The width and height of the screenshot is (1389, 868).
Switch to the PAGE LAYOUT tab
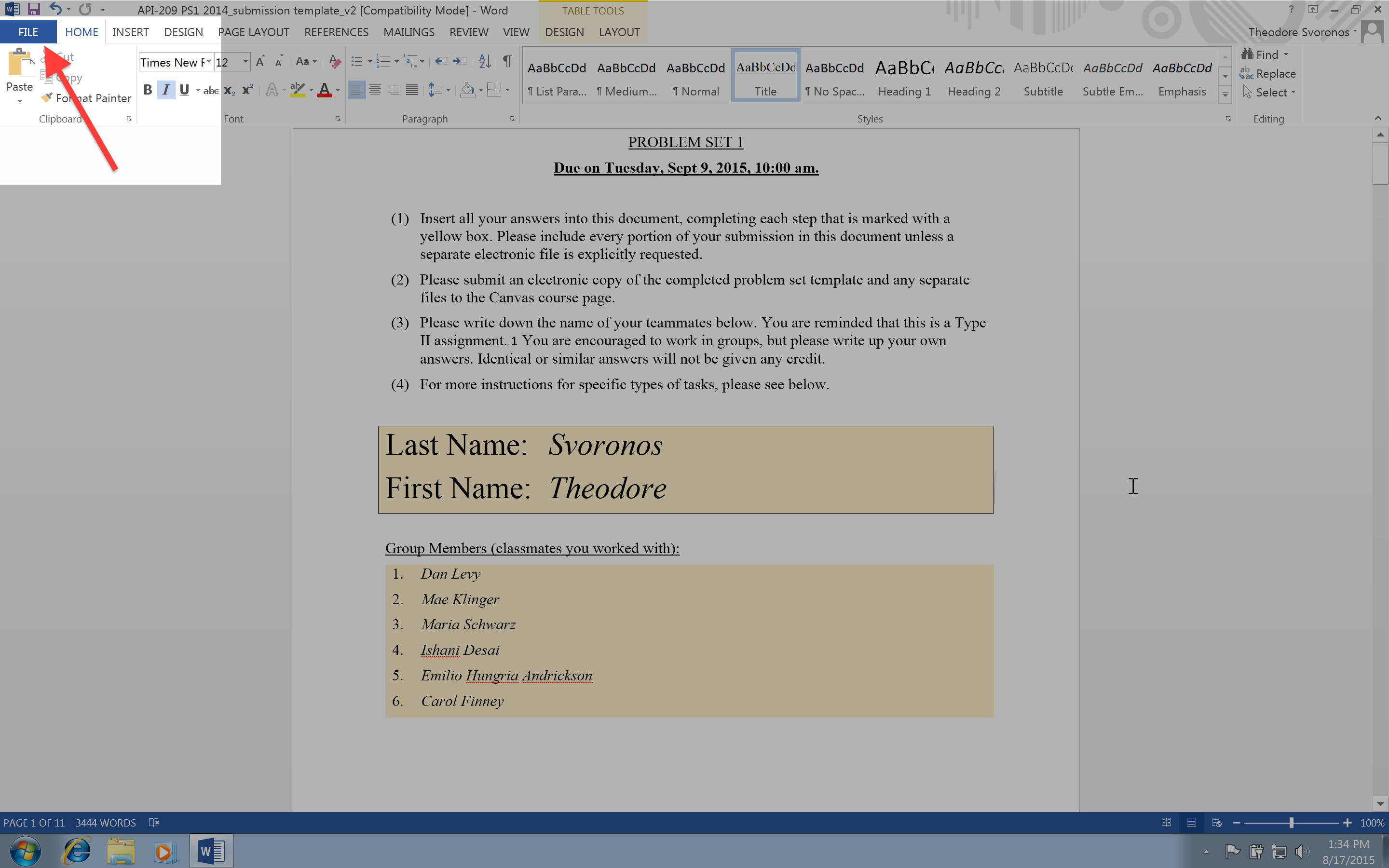[x=253, y=32]
